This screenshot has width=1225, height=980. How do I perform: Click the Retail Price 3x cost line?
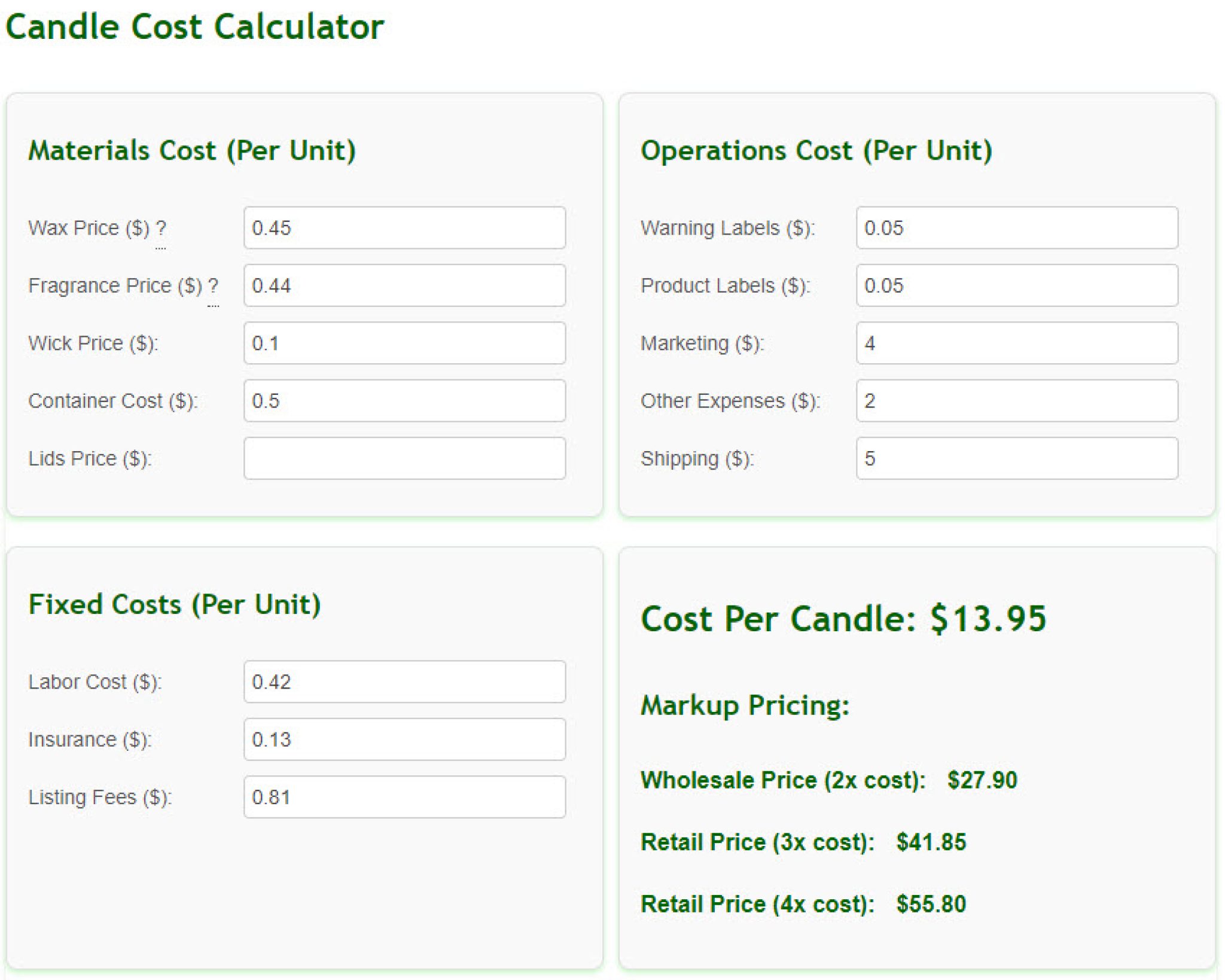805,842
